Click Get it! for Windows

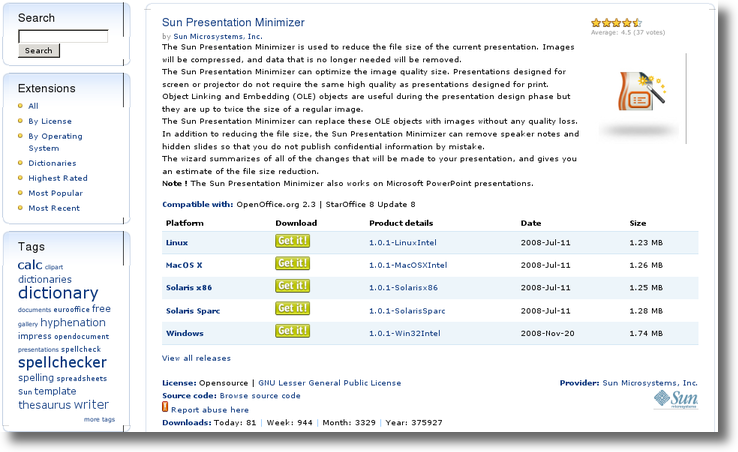click(292, 331)
